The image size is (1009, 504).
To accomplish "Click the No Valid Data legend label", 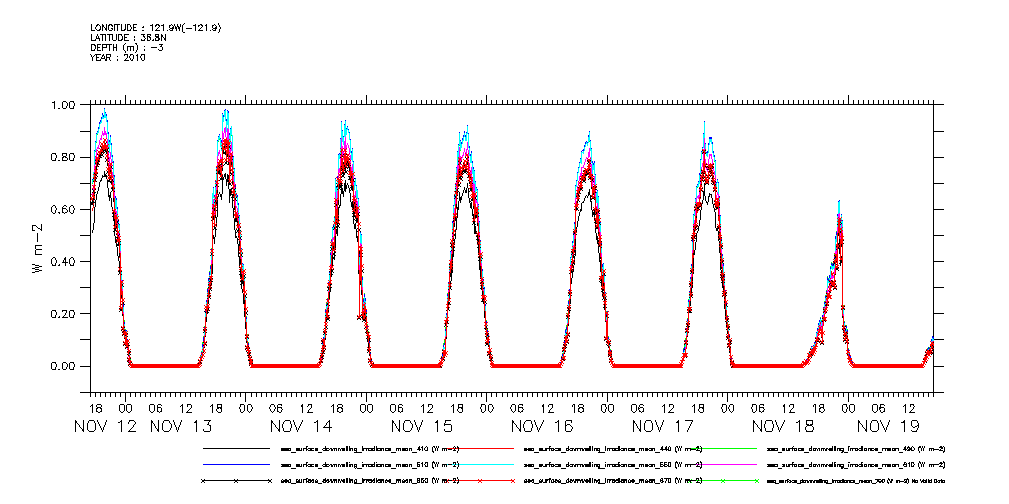I will coord(856,481).
